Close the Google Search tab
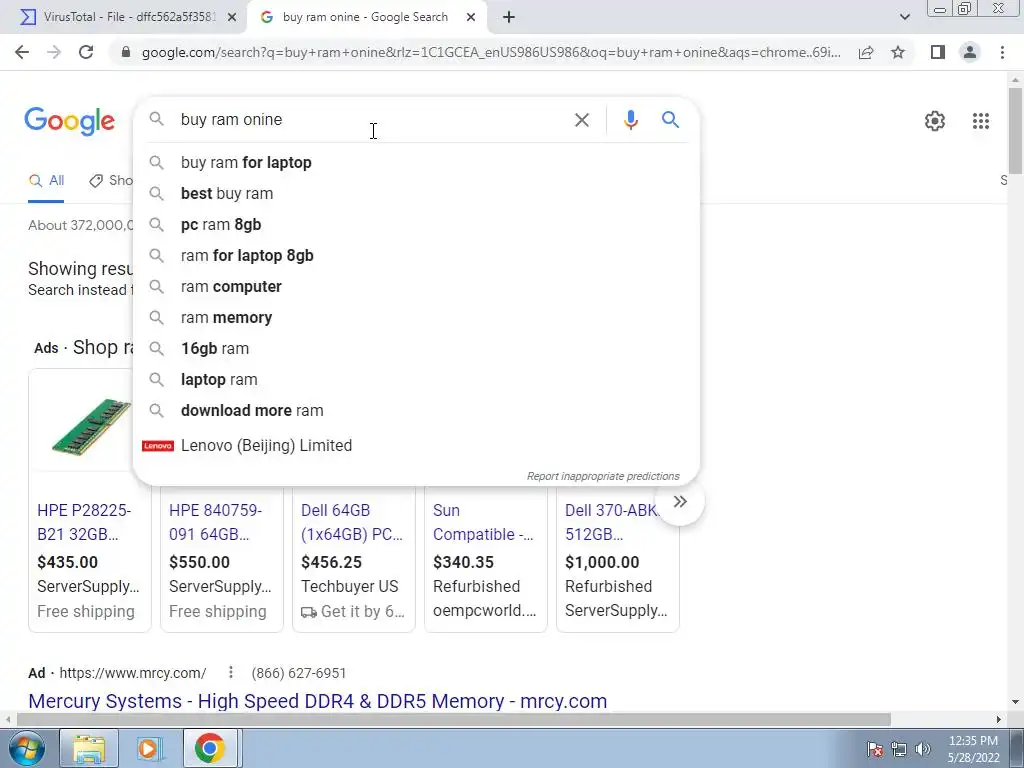This screenshot has height=768, width=1024. coord(471,17)
